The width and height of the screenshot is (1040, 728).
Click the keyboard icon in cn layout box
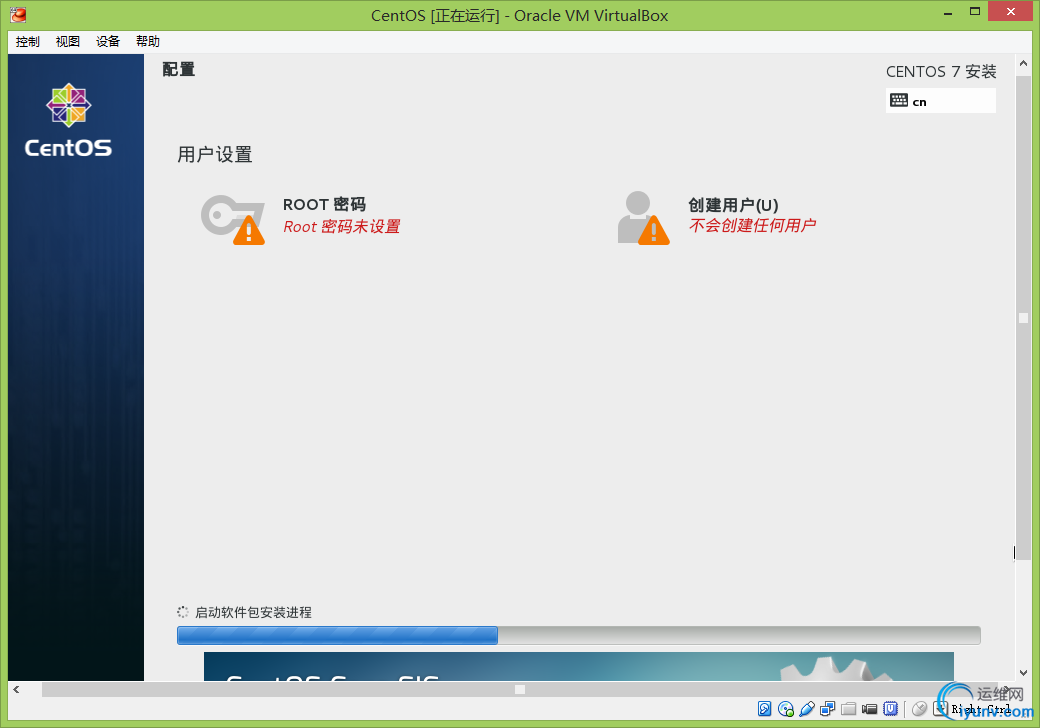click(899, 101)
